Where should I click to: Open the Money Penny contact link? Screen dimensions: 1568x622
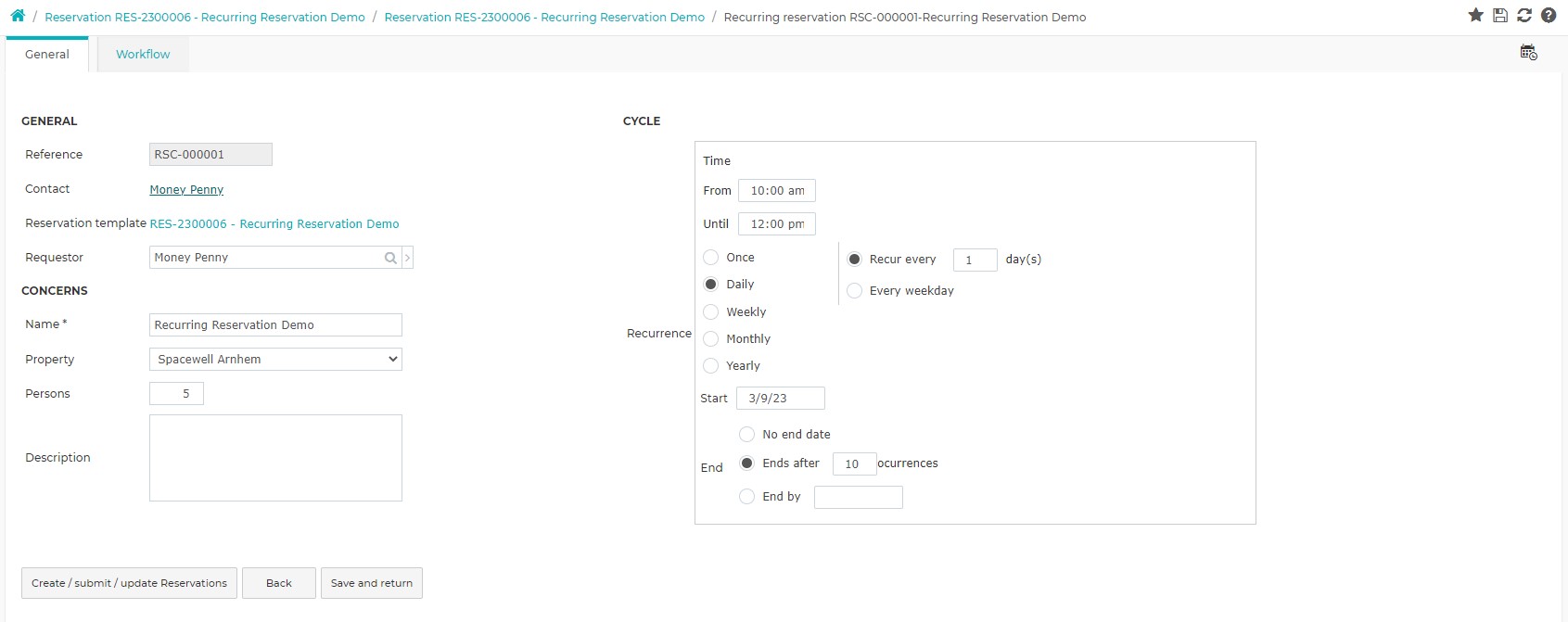pyautogui.click(x=186, y=190)
